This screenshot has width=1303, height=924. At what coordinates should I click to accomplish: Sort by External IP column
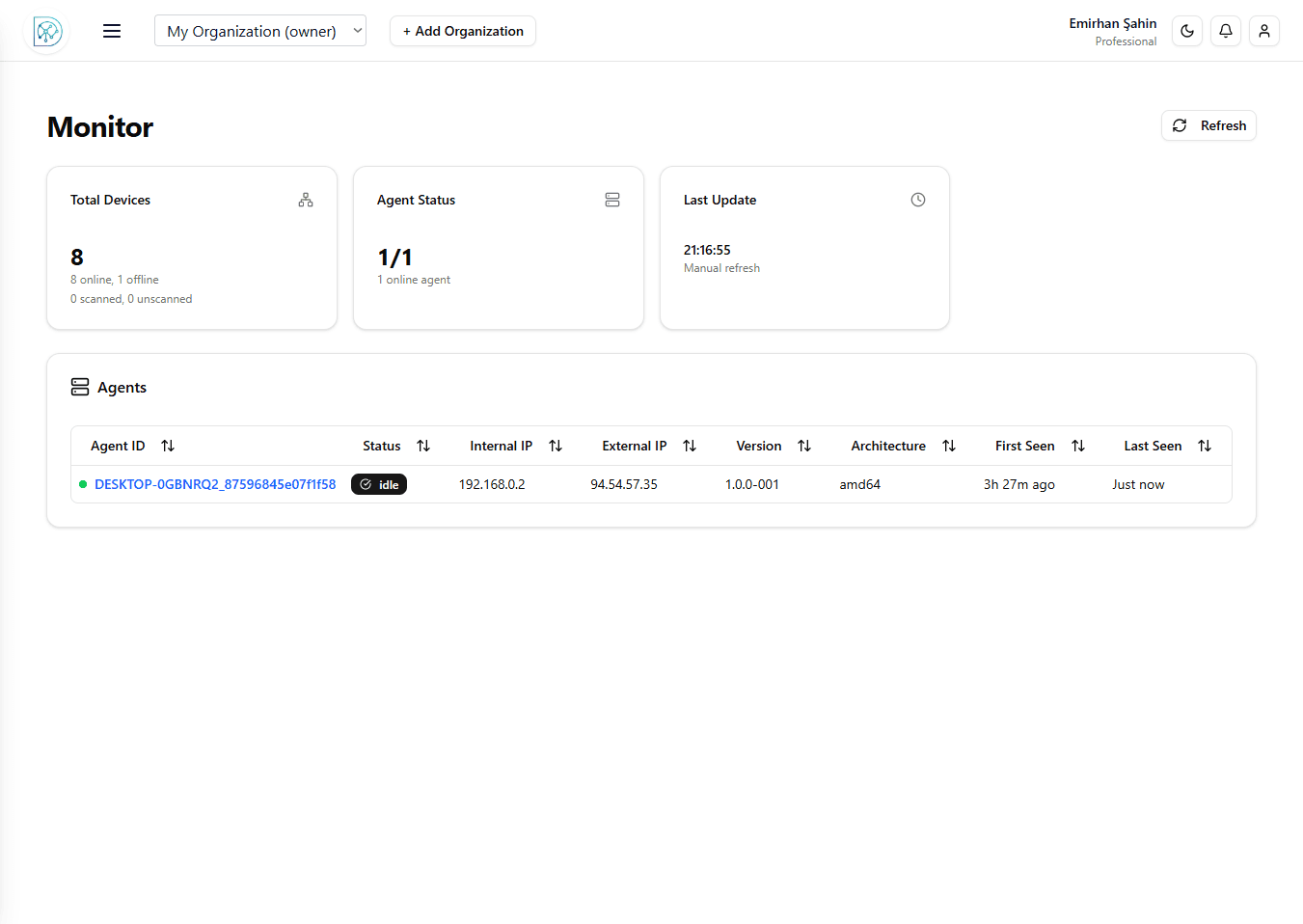click(690, 446)
